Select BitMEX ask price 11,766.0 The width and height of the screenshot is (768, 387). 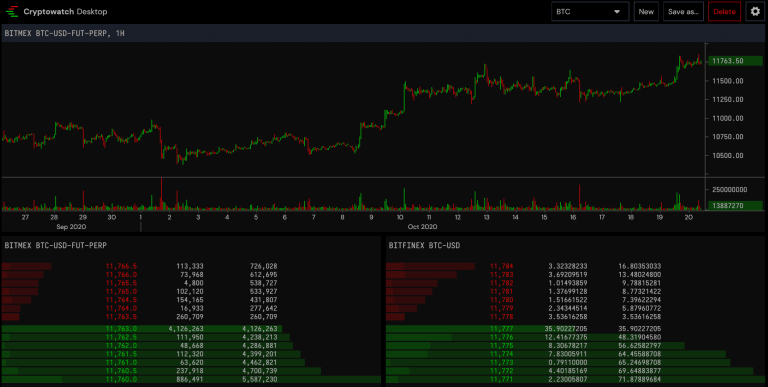[121, 275]
